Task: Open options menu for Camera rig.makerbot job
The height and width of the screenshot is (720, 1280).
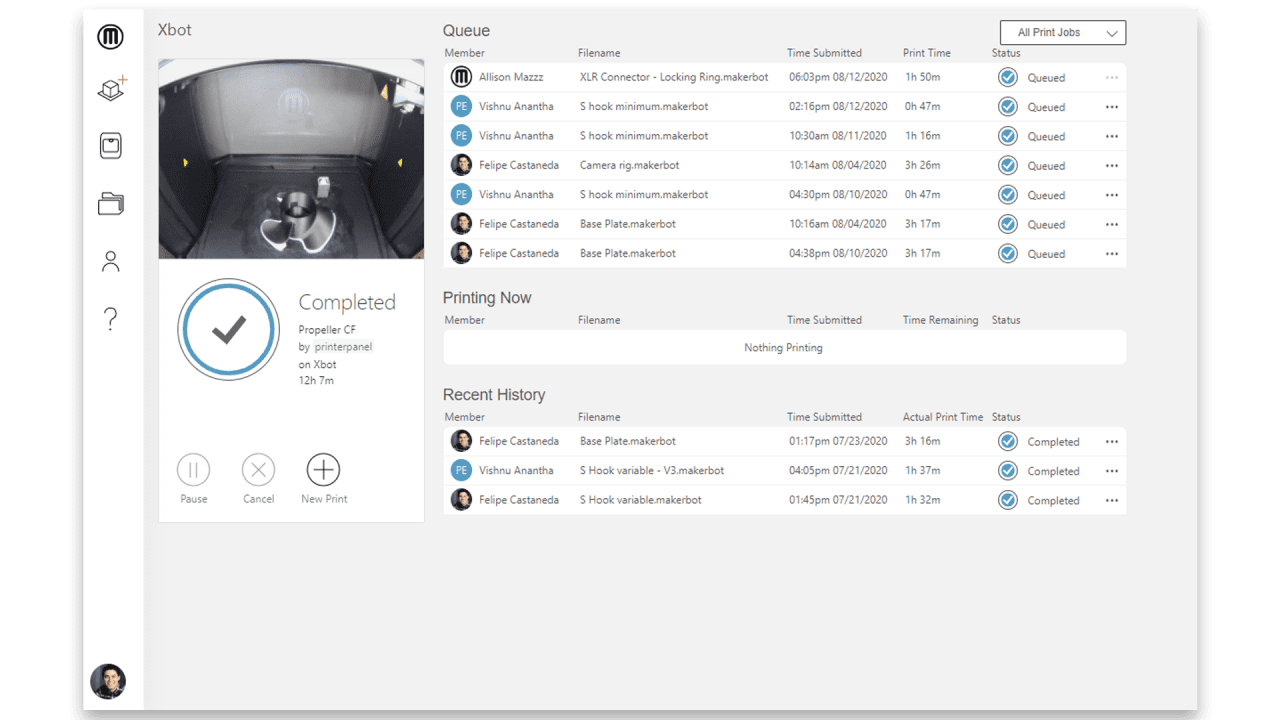Action: point(1111,166)
